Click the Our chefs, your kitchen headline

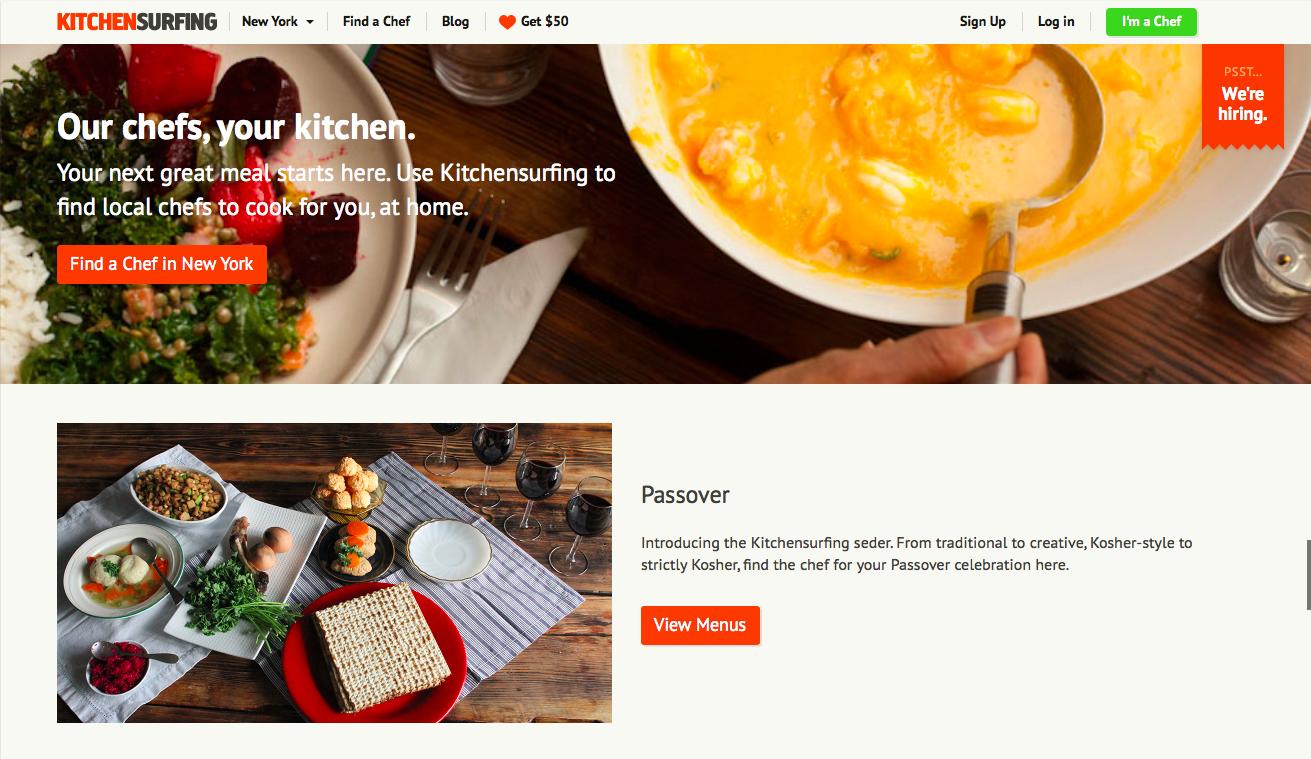click(x=236, y=127)
